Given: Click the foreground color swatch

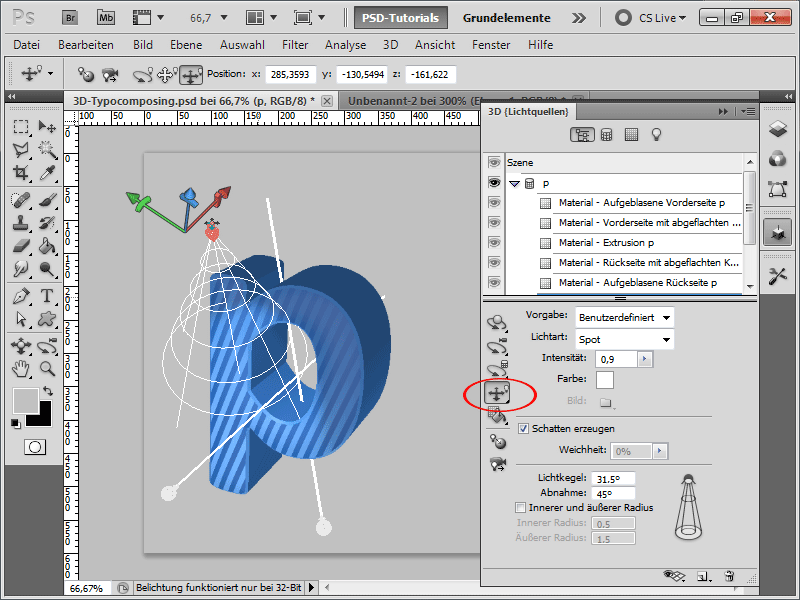Looking at the screenshot, I should click(26, 401).
